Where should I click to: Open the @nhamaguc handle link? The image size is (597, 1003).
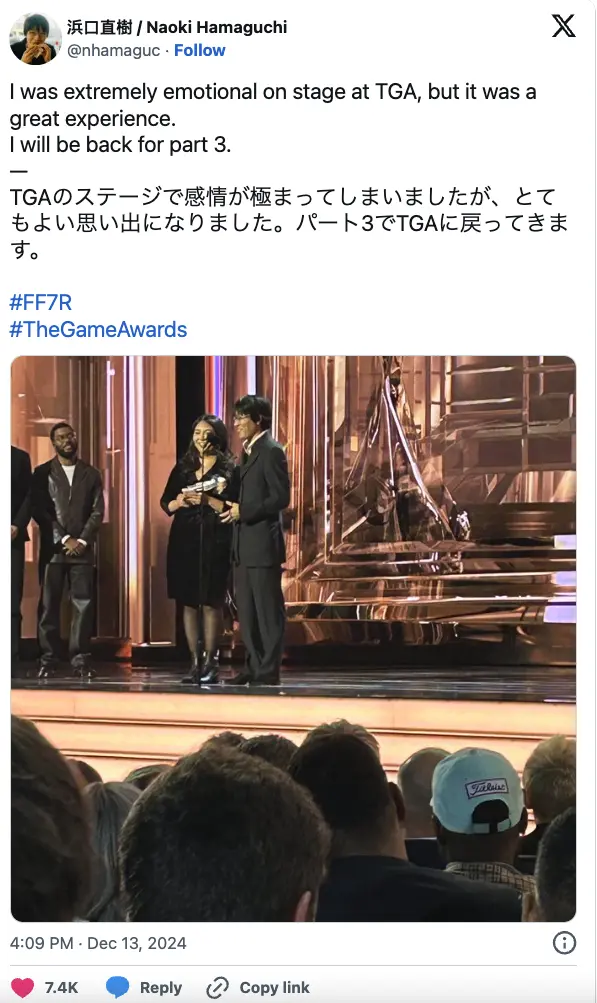coord(113,51)
